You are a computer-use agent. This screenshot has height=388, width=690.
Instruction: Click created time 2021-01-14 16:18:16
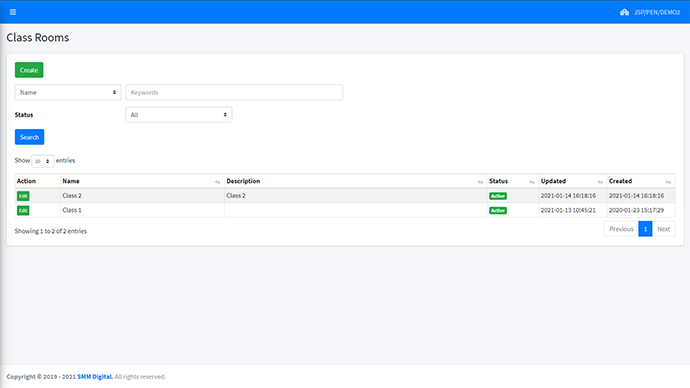pyautogui.click(x=636, y=195)
